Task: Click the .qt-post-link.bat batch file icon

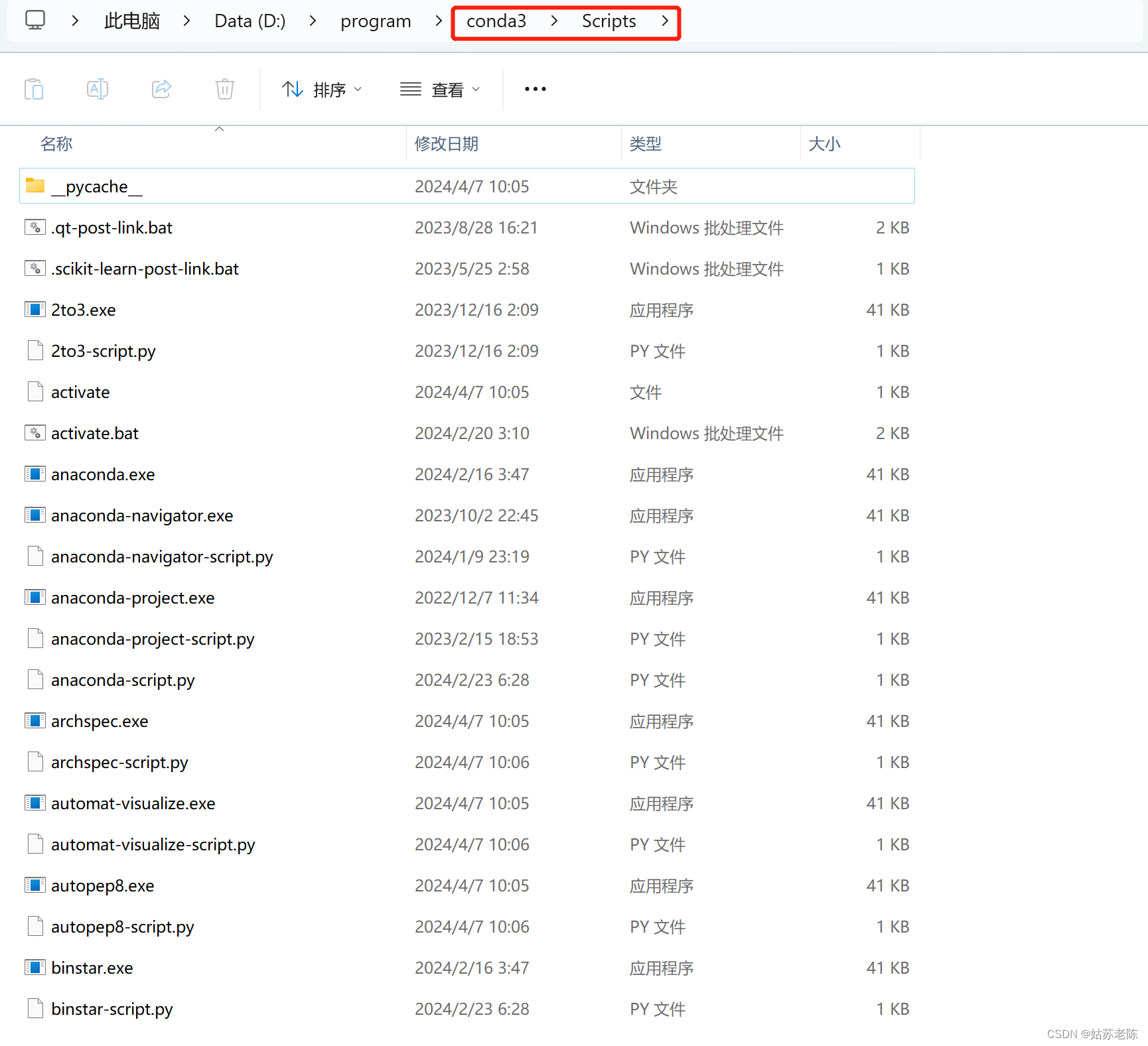Action: 35,227
